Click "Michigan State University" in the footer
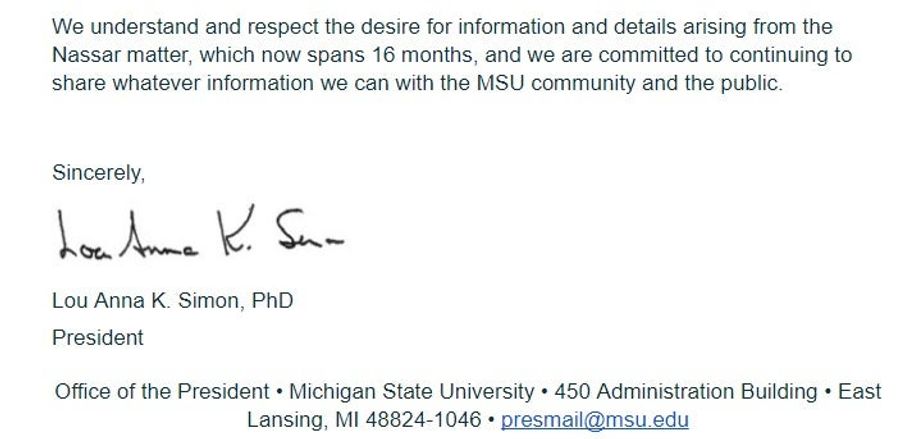 point(412,392)
